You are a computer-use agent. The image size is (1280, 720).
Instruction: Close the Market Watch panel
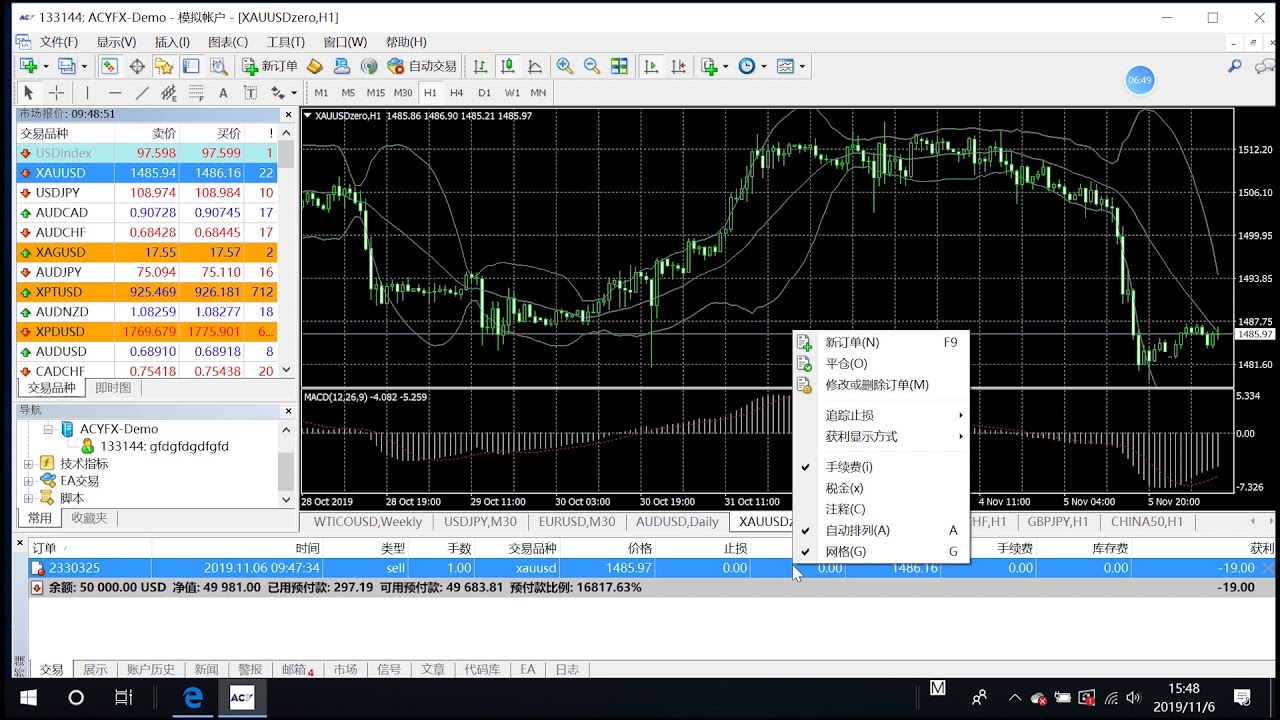click(288, 114)
